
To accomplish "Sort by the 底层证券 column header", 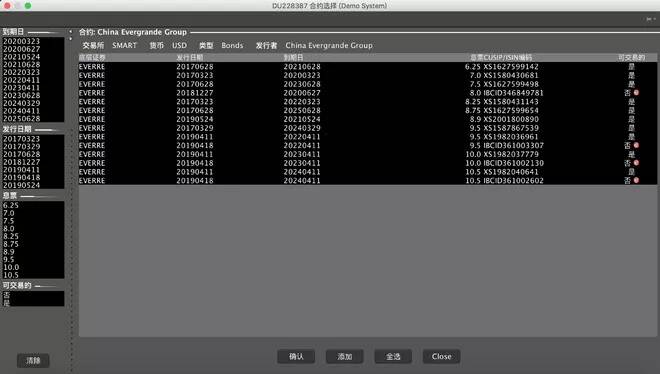I will click(x=92, y=58).
